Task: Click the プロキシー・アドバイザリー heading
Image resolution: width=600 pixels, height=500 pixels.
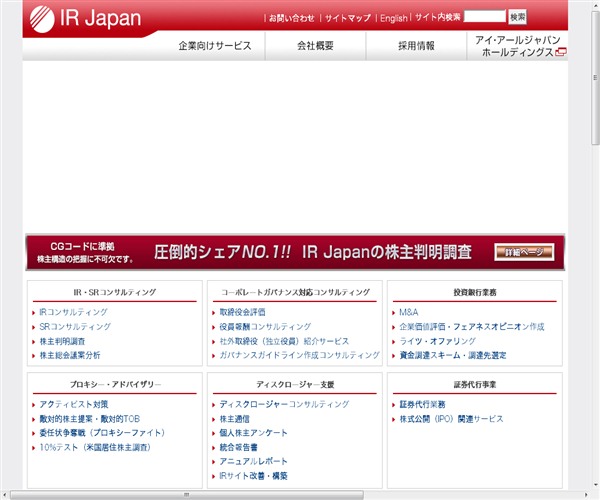Action: (115, 384)
